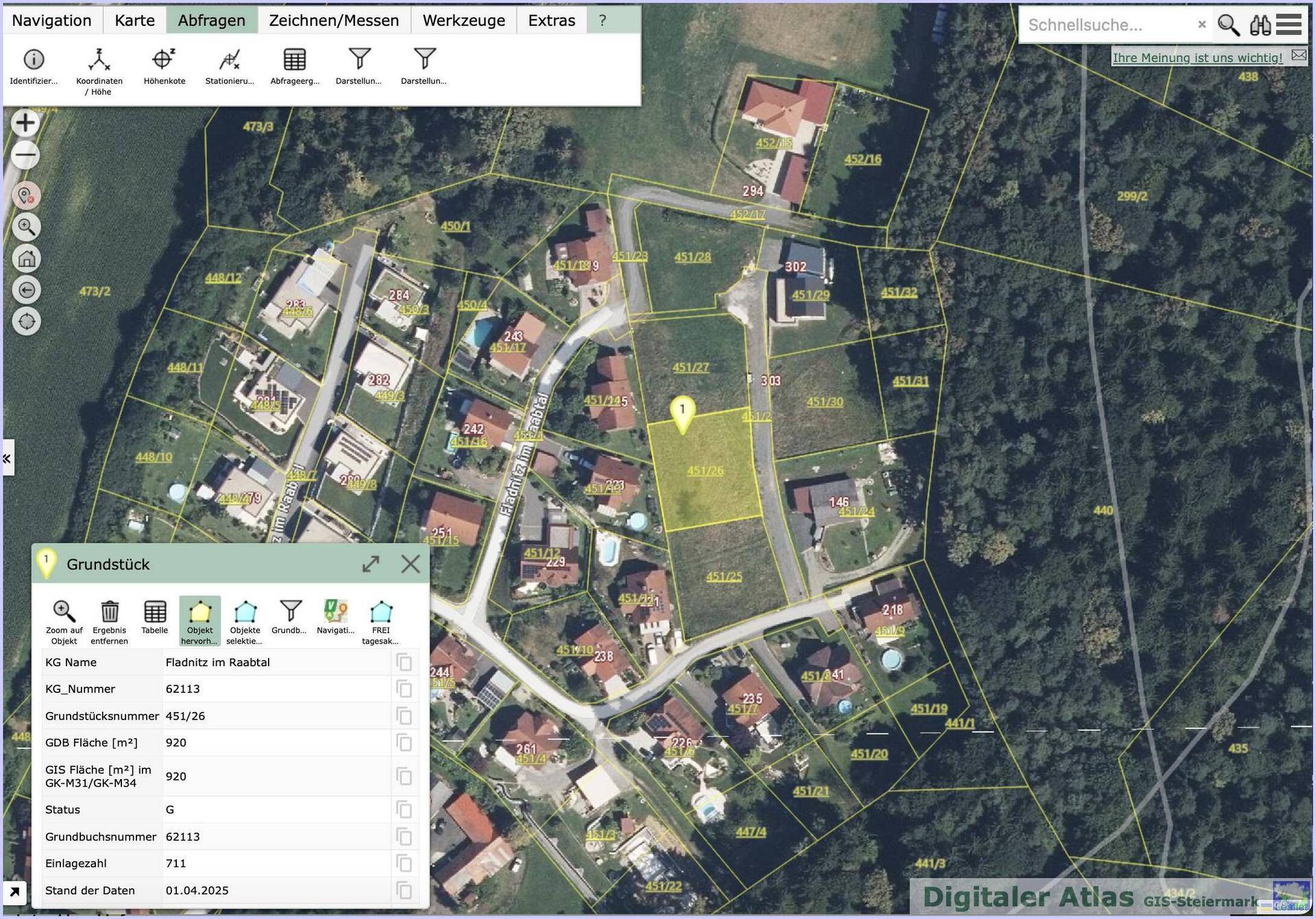Click the map zoom in plus button
This screenshot has height=919, width=1316.
pyautogui.click(x=25, y=123)
